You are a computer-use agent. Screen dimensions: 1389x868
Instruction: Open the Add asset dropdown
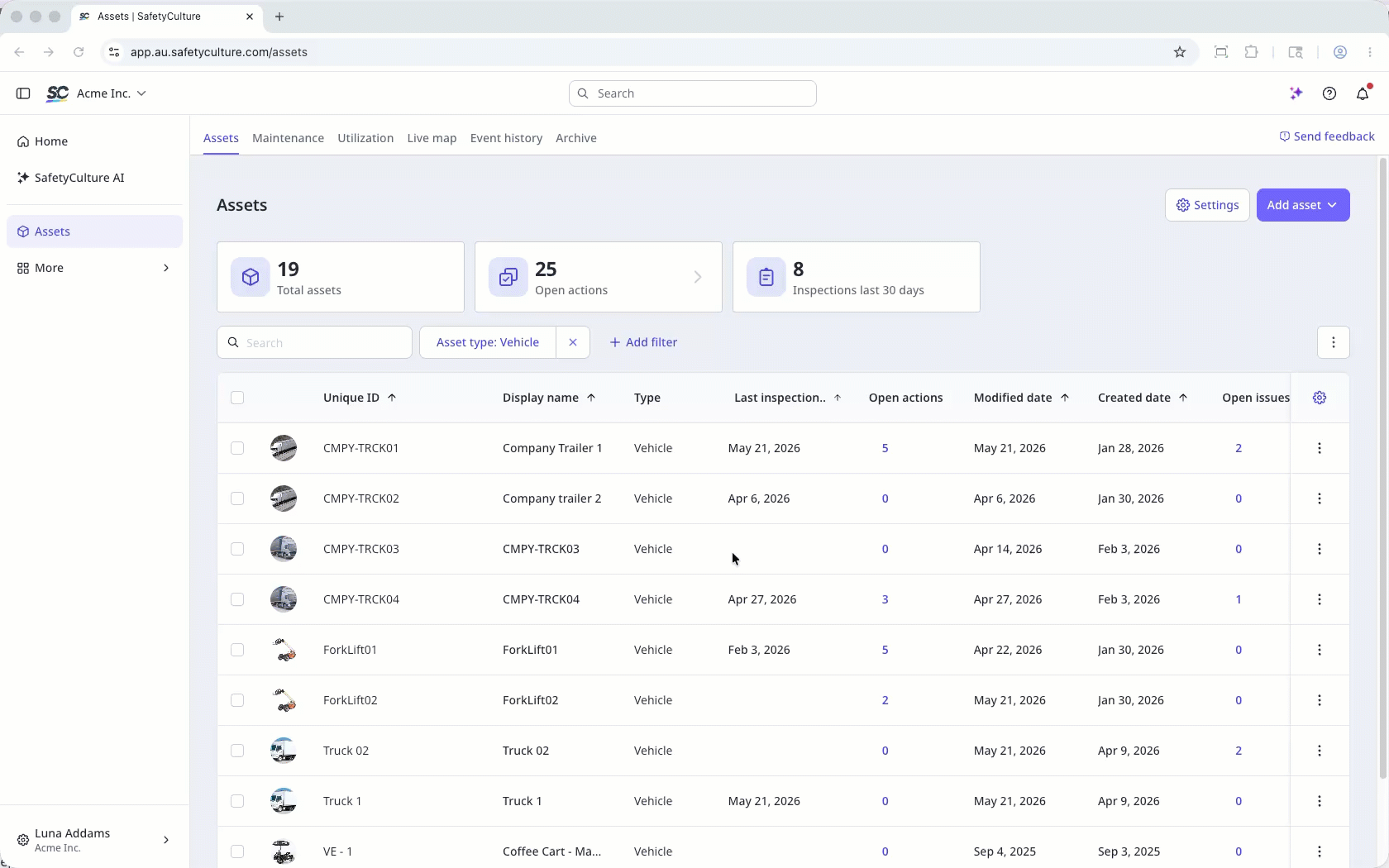(1303, 205)
